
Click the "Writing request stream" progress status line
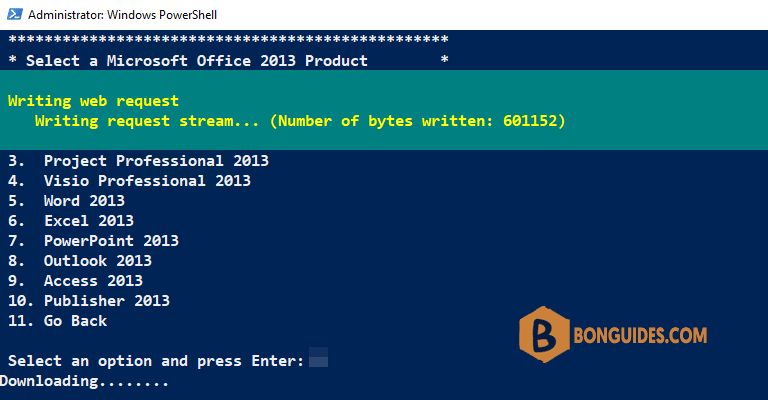pyautogui.click(x=300, y=121)
